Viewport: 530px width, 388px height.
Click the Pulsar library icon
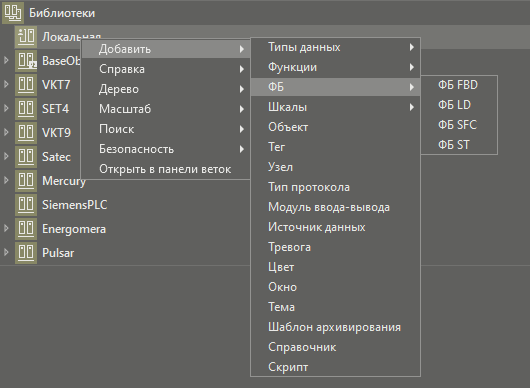click(x=26, y=252)
